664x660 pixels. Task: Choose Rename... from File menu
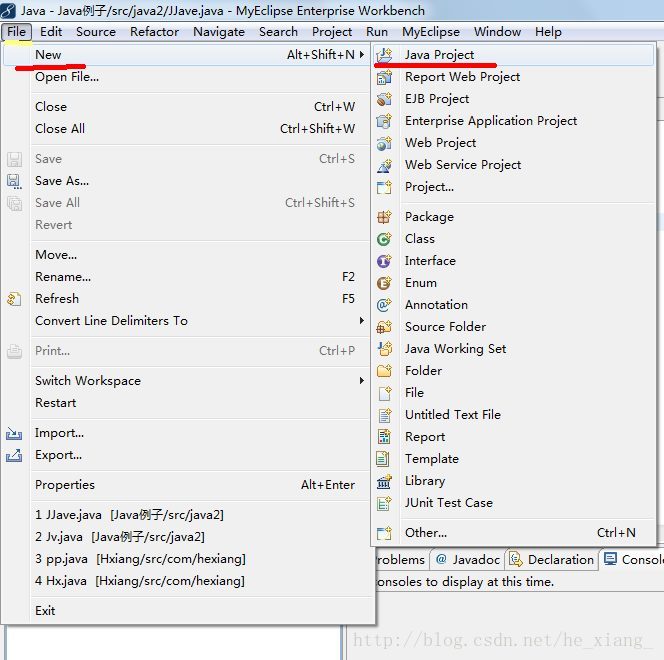pos(186,277)
